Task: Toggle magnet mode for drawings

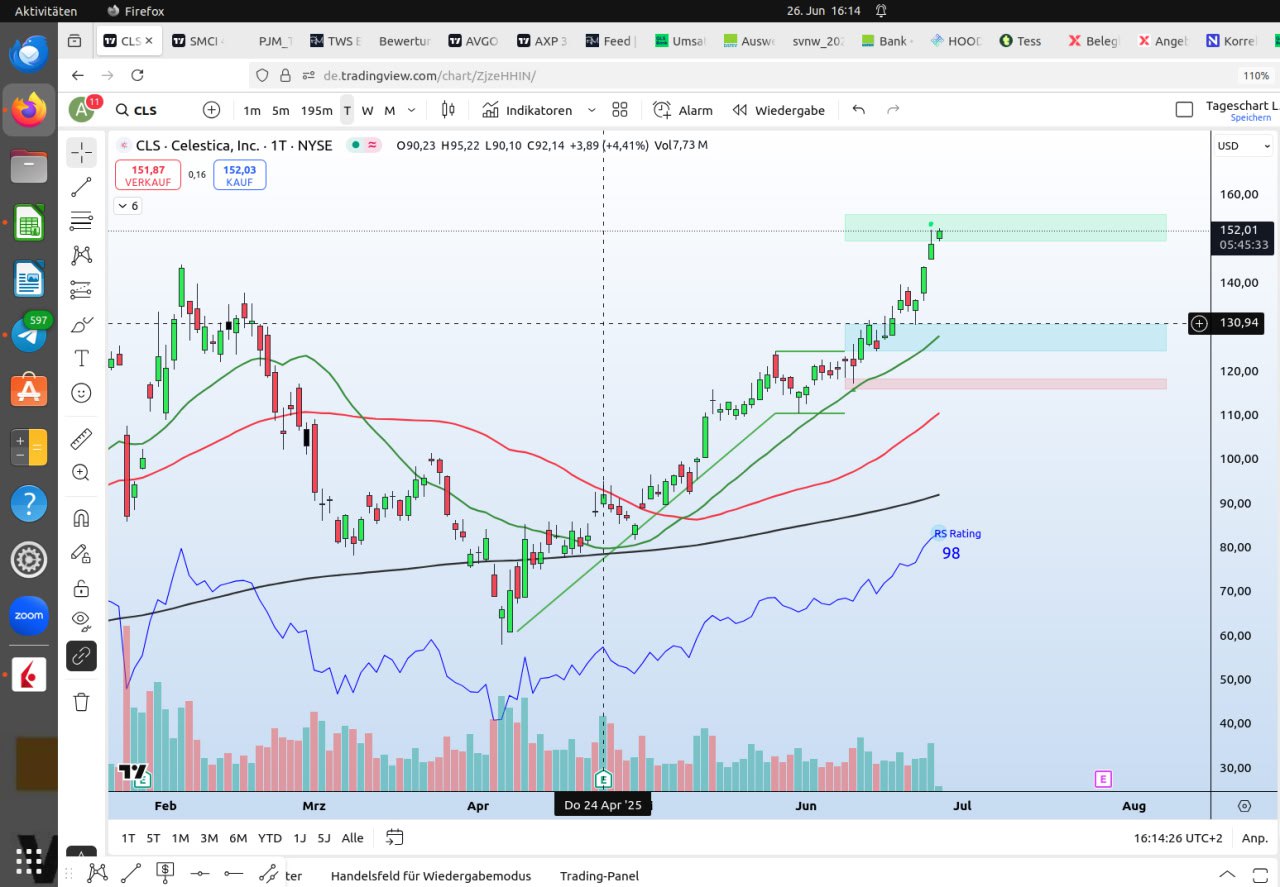Action: click(81, 518)
